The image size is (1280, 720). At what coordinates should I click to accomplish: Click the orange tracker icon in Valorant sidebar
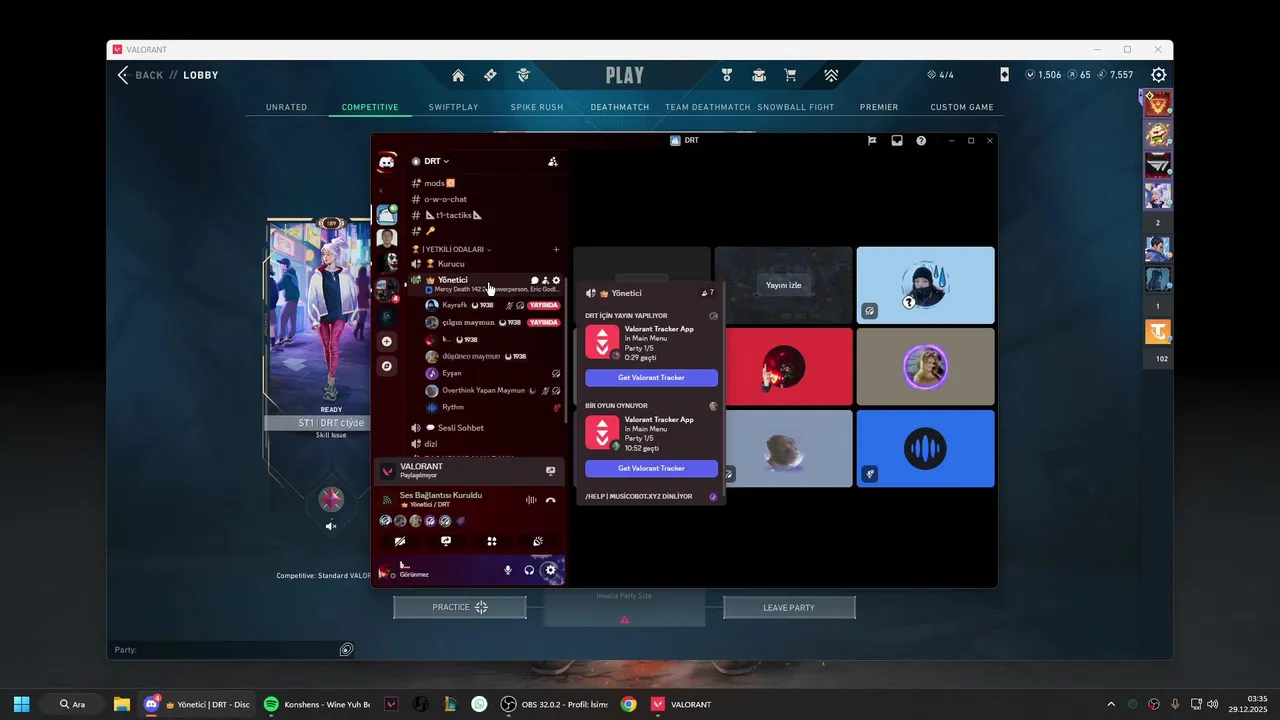[x=1158, y=332]
